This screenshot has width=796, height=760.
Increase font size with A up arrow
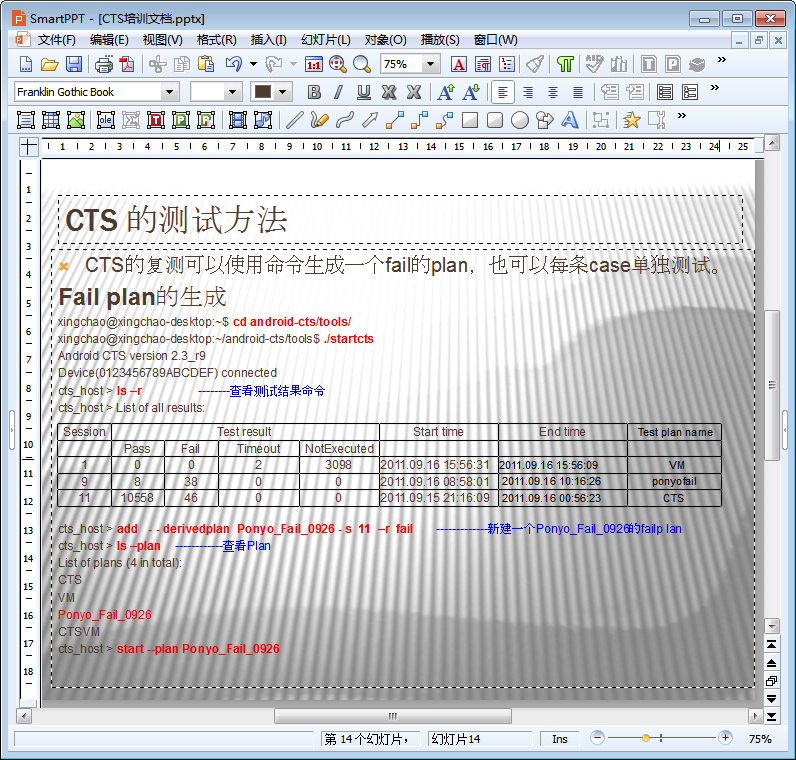point(446,92)
